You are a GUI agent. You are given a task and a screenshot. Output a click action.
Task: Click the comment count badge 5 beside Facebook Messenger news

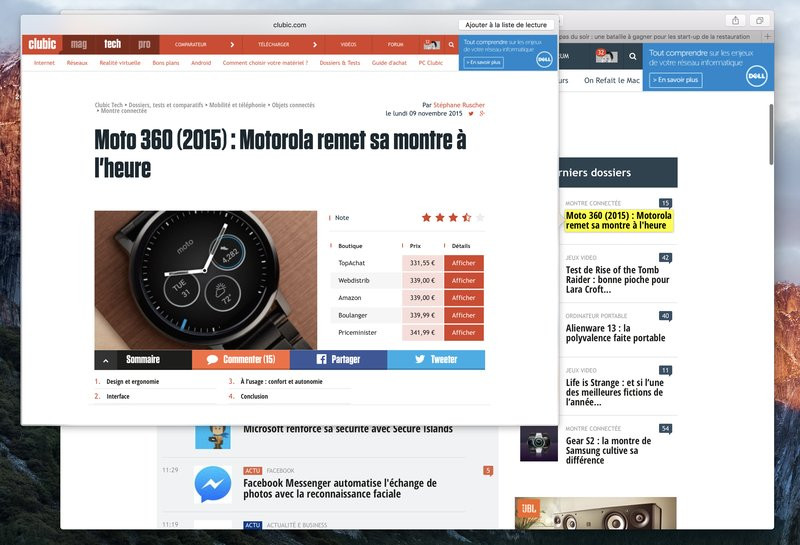(488, 470)
